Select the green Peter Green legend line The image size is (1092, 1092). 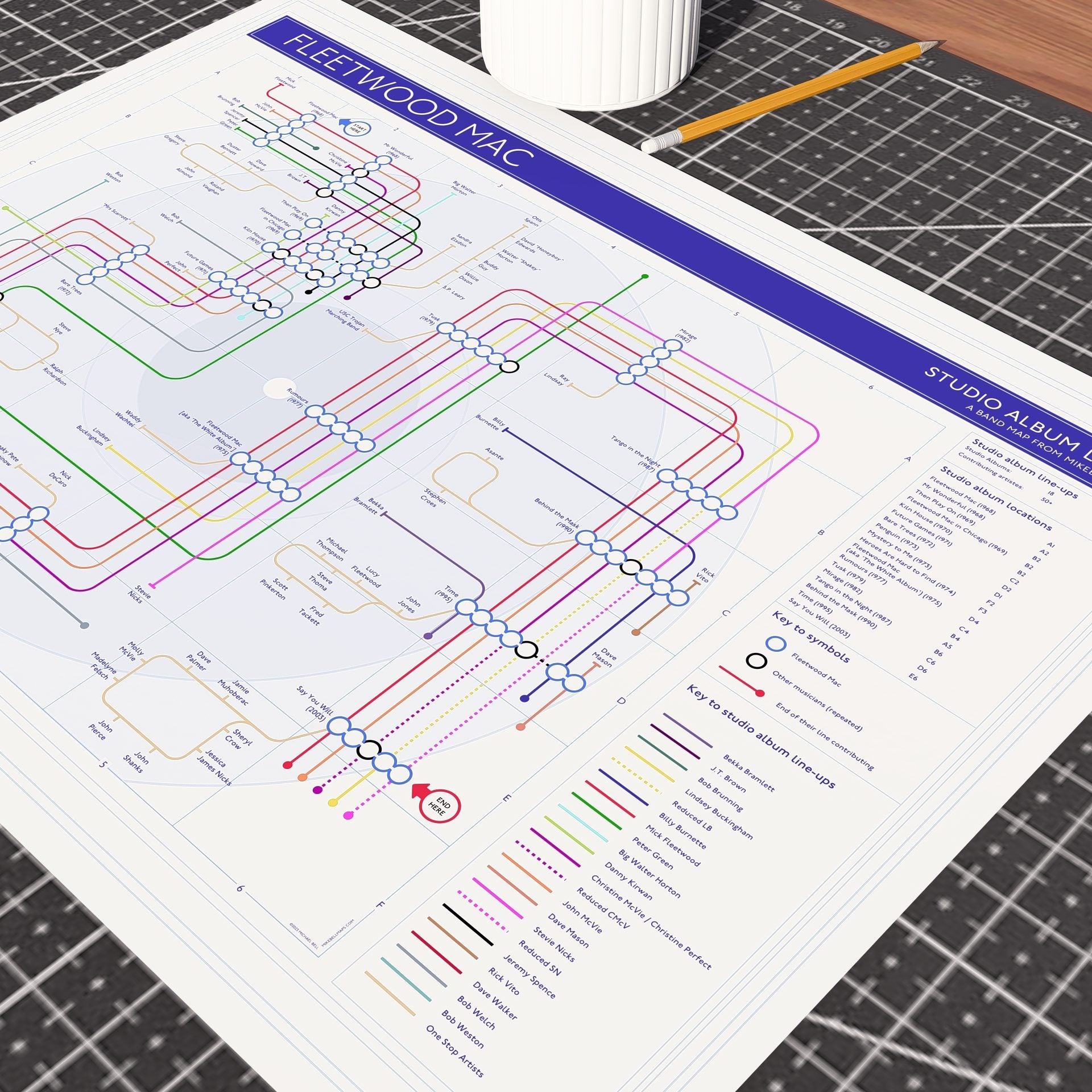(597, 810)
